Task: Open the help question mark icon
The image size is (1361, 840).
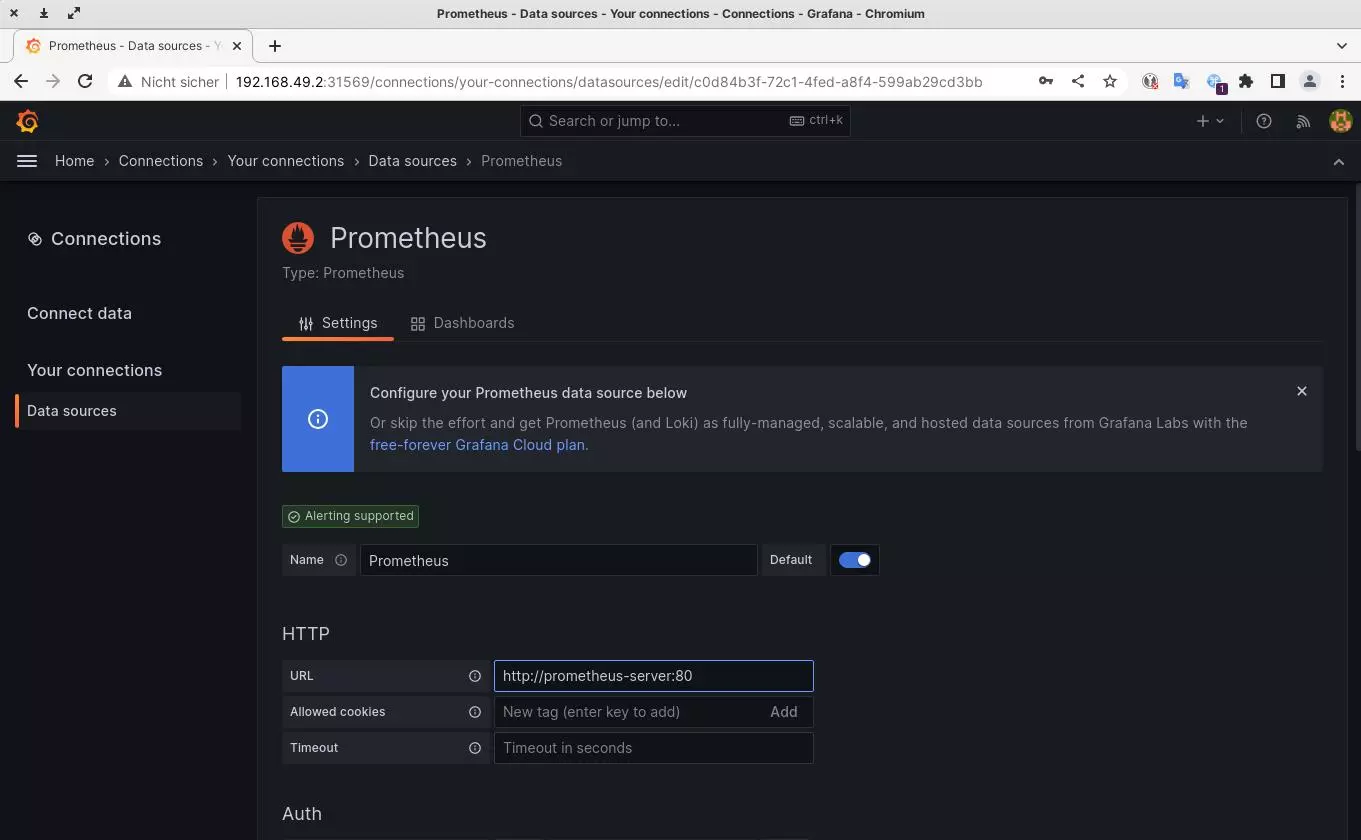Action: [x=1264, y=121]
